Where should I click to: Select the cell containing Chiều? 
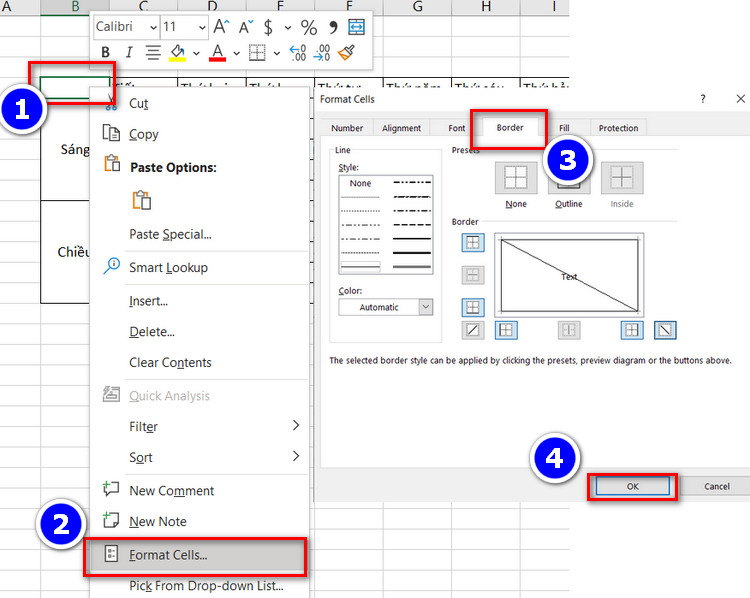[65, 252]
